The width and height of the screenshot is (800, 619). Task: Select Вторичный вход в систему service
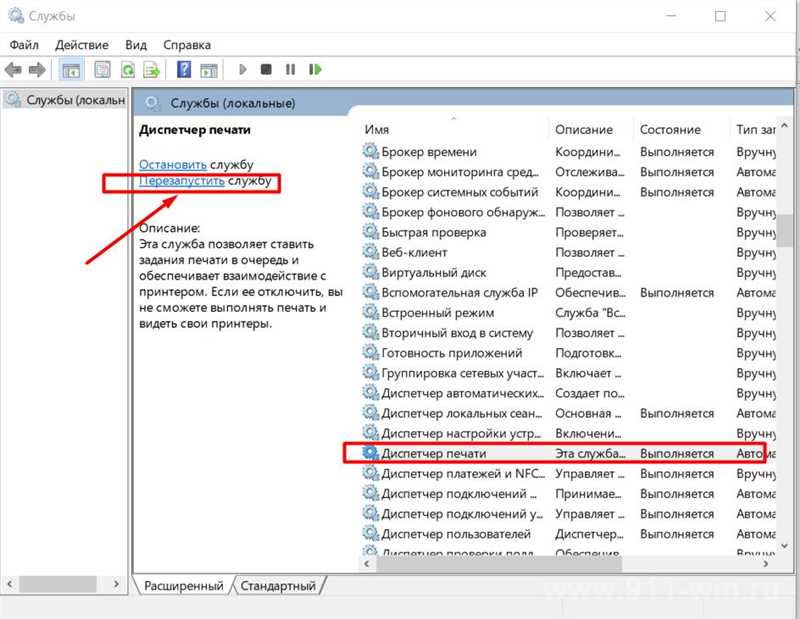(x=568, y=333)
